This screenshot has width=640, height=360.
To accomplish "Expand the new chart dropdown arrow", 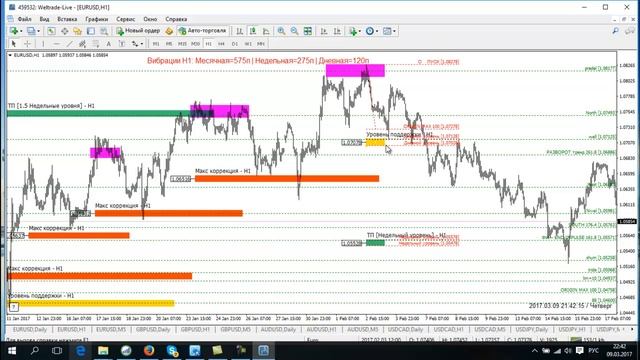I will tap(21, 31).
